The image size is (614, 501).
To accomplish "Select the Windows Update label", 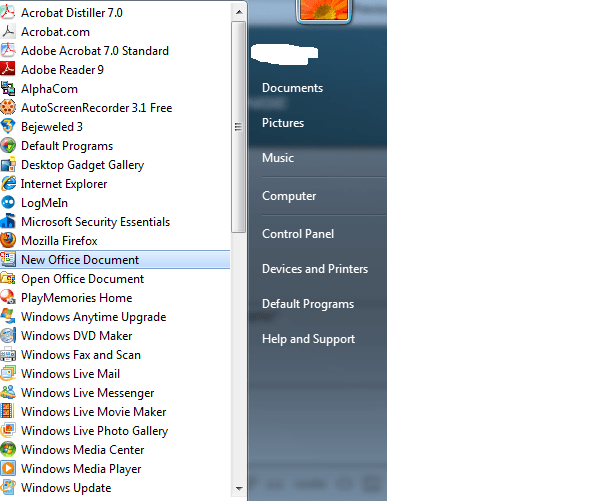I will [x=66, y=487].
